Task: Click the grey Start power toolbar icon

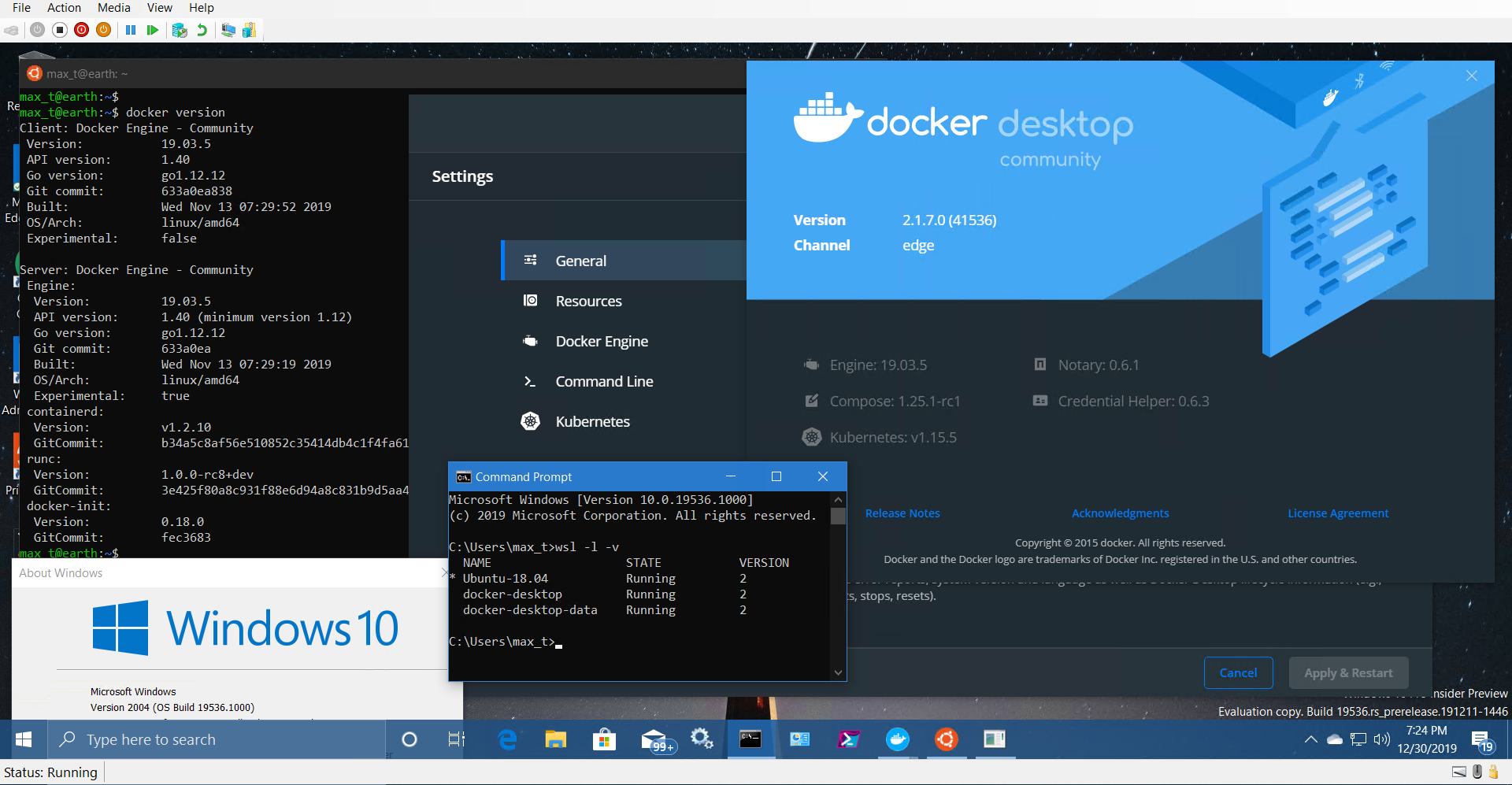Action: pos(37,30)
